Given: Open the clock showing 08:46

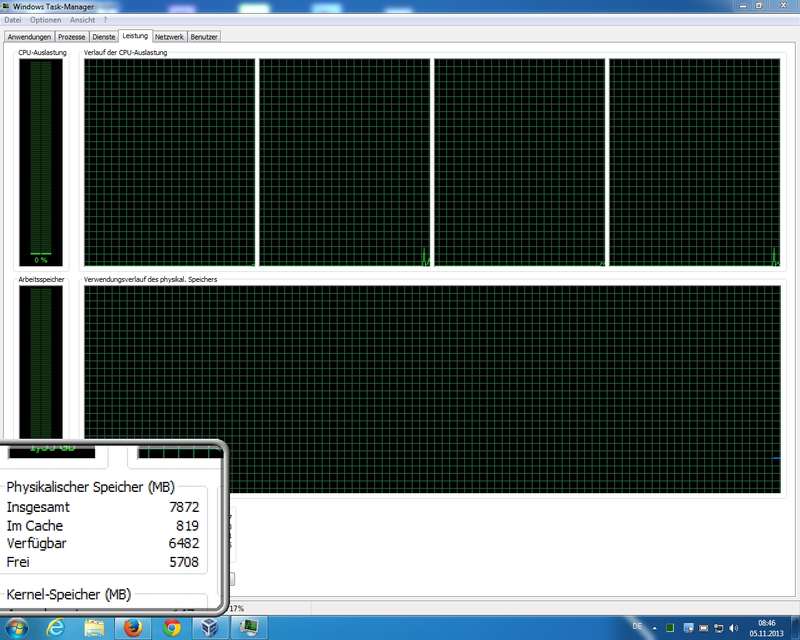Looking at the screenshot, I should pyautogui.click(x=766, y=628).
